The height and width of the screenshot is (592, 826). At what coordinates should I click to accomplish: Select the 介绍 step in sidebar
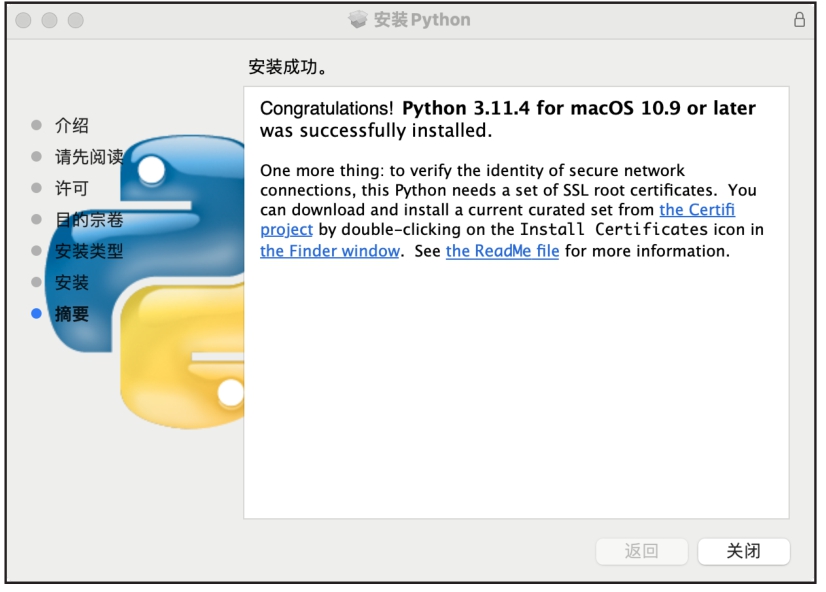[x=71, y=125]
